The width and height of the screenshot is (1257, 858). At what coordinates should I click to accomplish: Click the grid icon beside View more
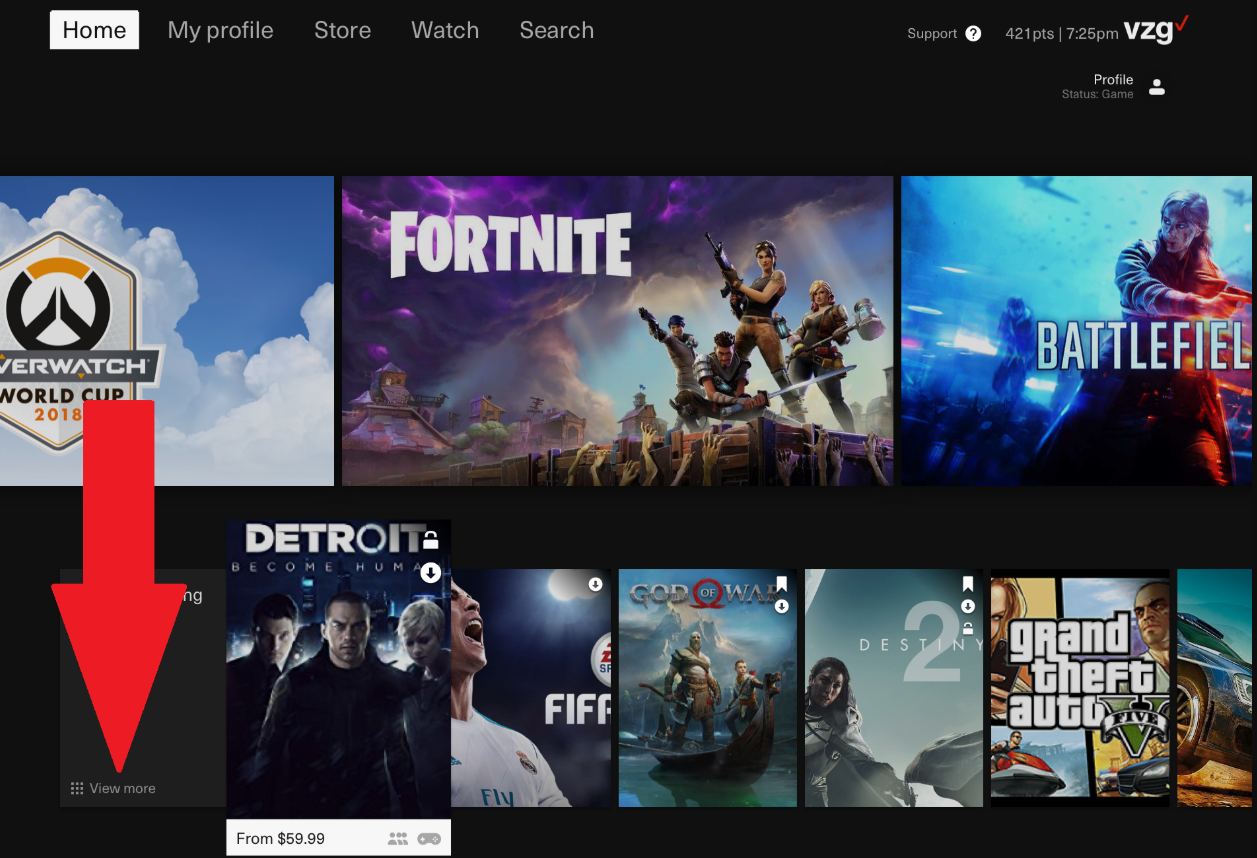click(77, 789)
